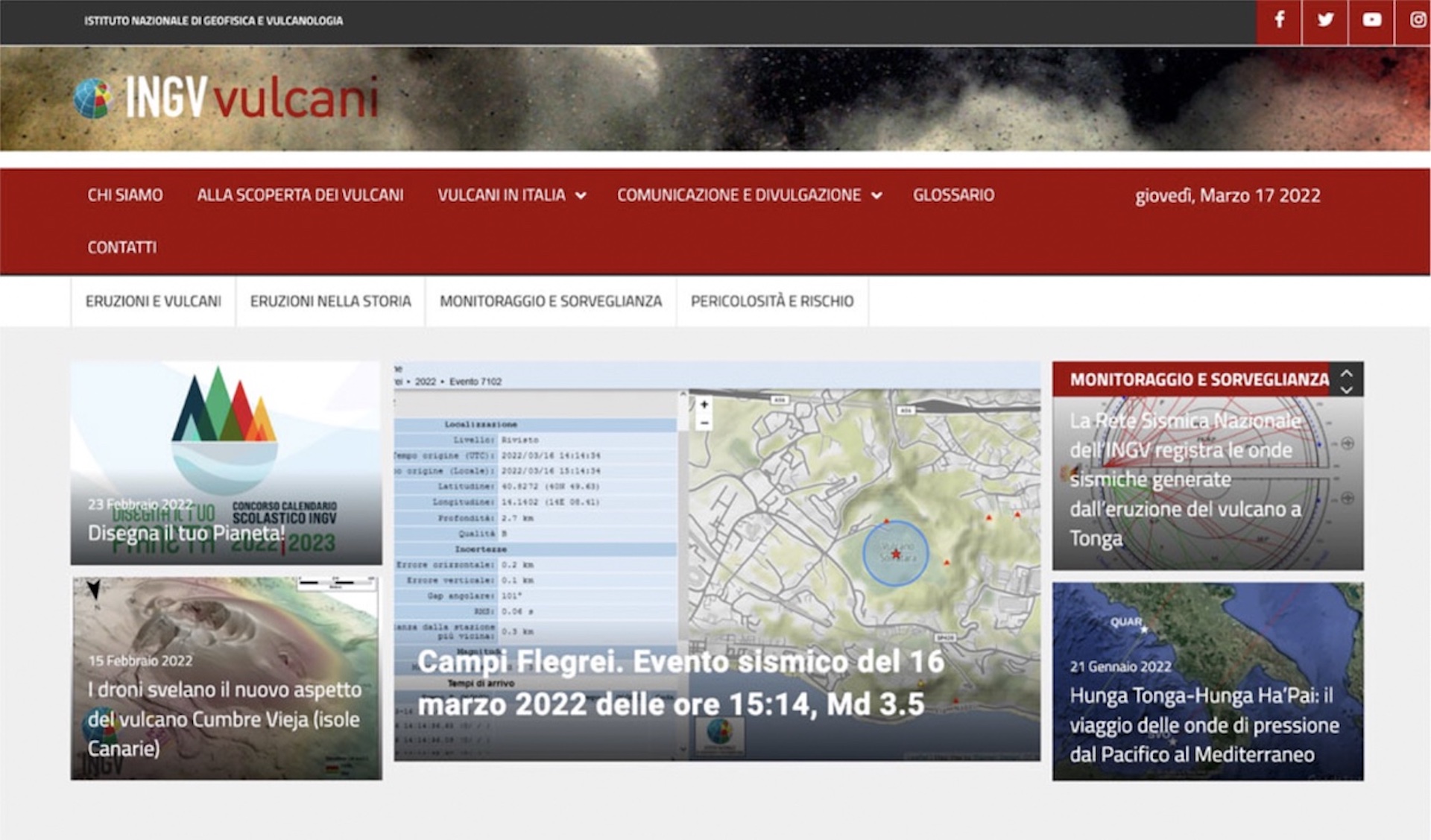1431x840 pixels.
Task: Show next item with sidebar down chevron
Action: point(1347,389)
